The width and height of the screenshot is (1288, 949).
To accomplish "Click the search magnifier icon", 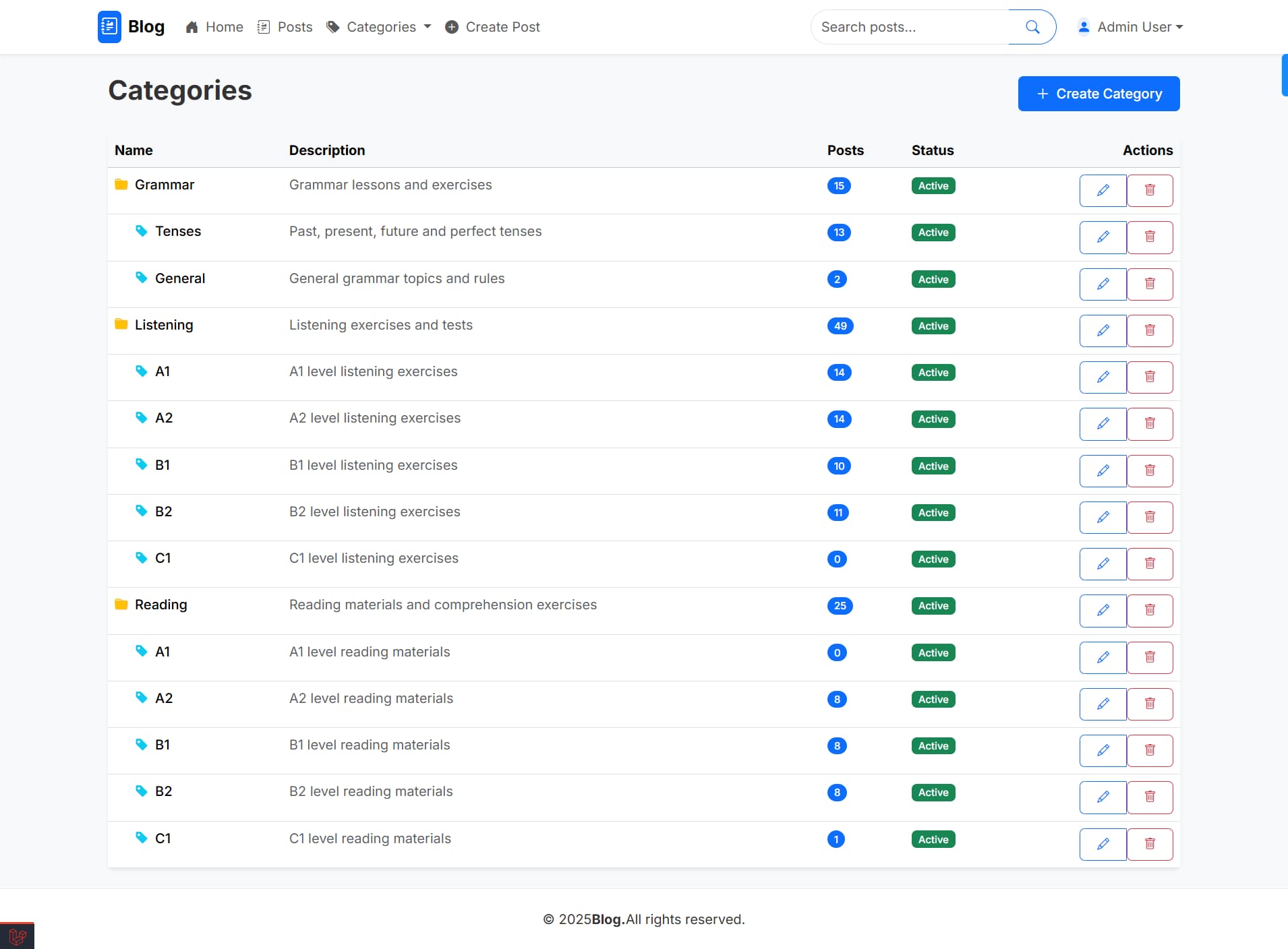I will point(1032,27).
